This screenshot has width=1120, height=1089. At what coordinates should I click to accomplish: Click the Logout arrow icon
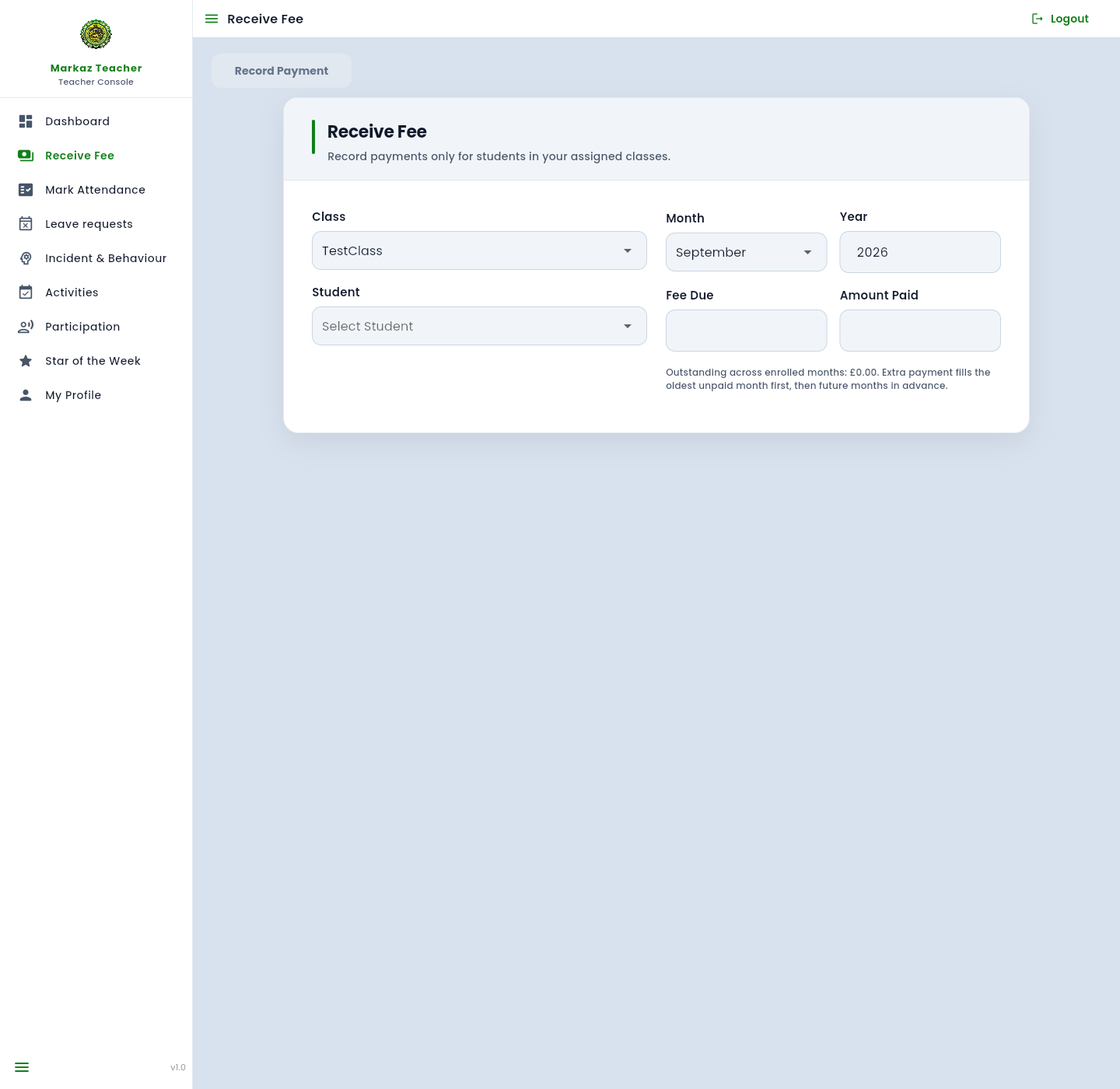point(1038,19)
